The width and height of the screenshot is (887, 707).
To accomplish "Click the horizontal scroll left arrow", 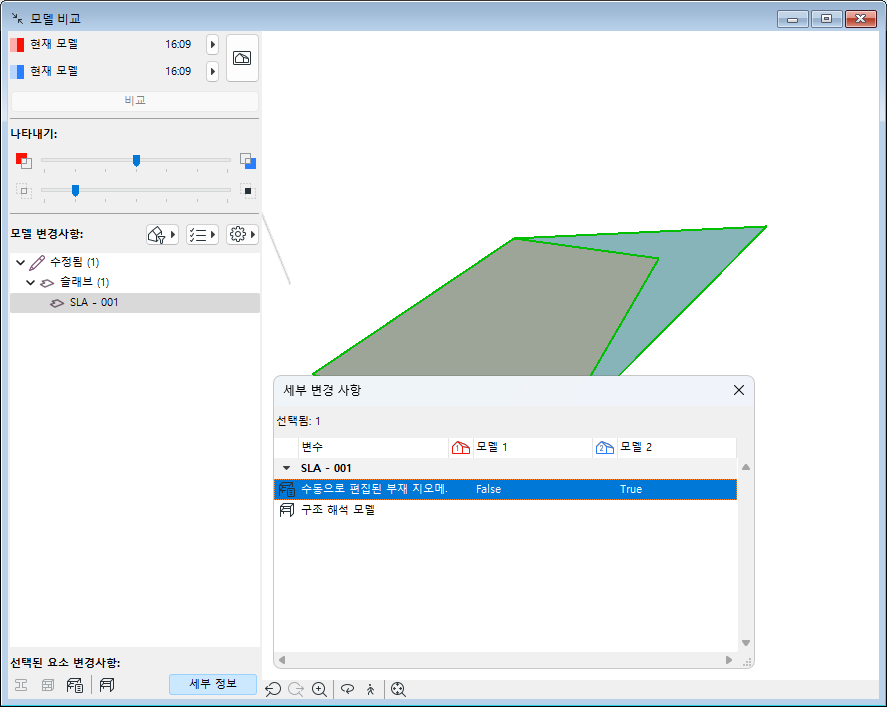I will 282,660.
